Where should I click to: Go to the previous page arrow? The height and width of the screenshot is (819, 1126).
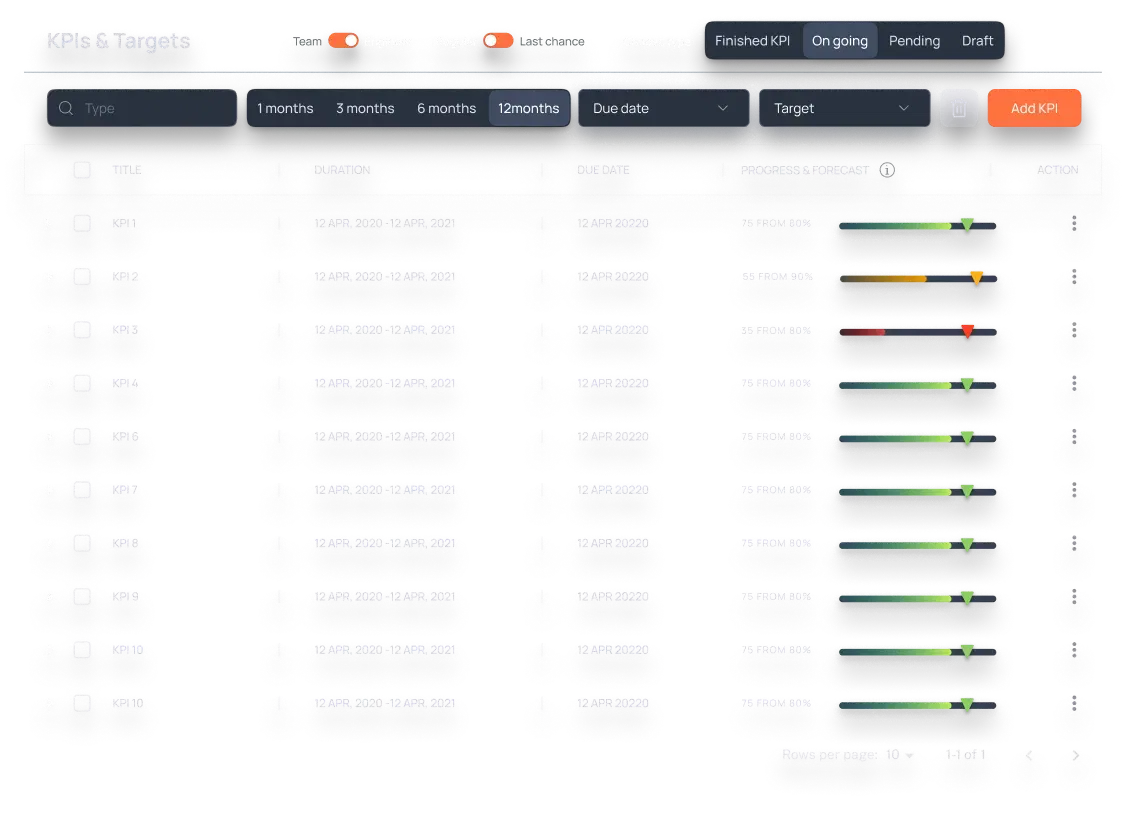point(1029,755)
